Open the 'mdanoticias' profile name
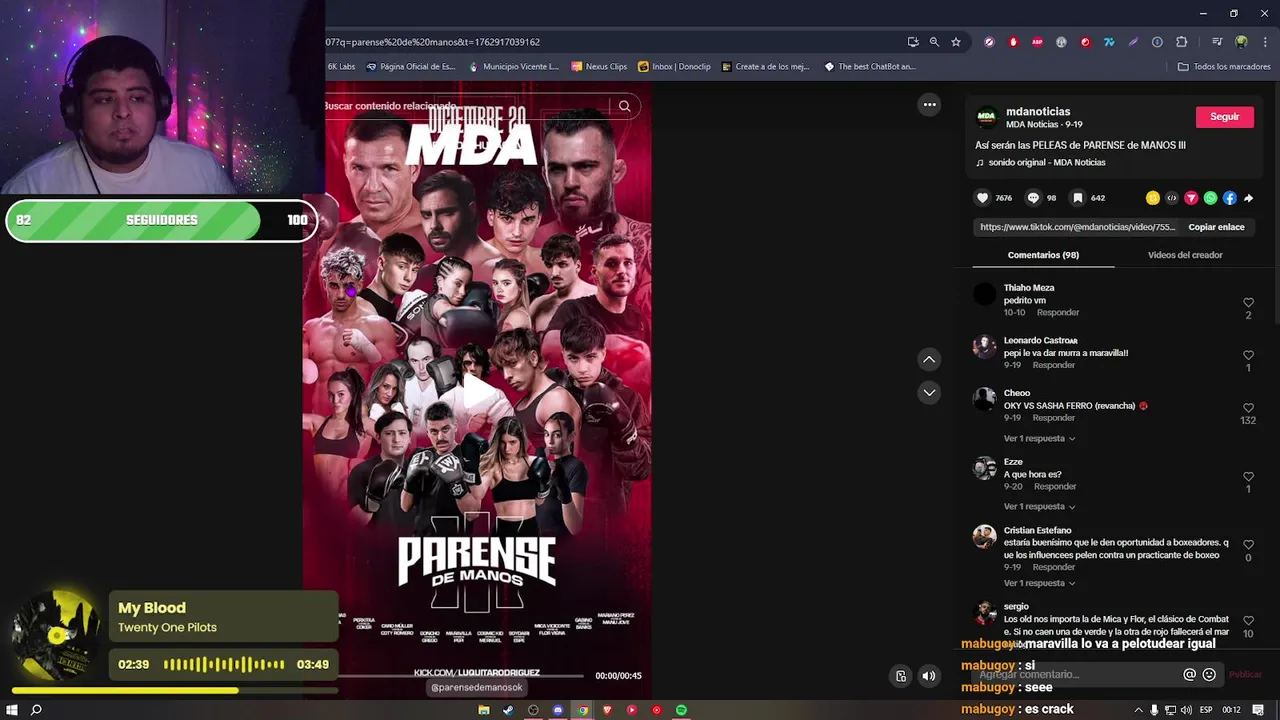Image resolution: width=1280 pixels, height=720 pixels. point(1038,112)
